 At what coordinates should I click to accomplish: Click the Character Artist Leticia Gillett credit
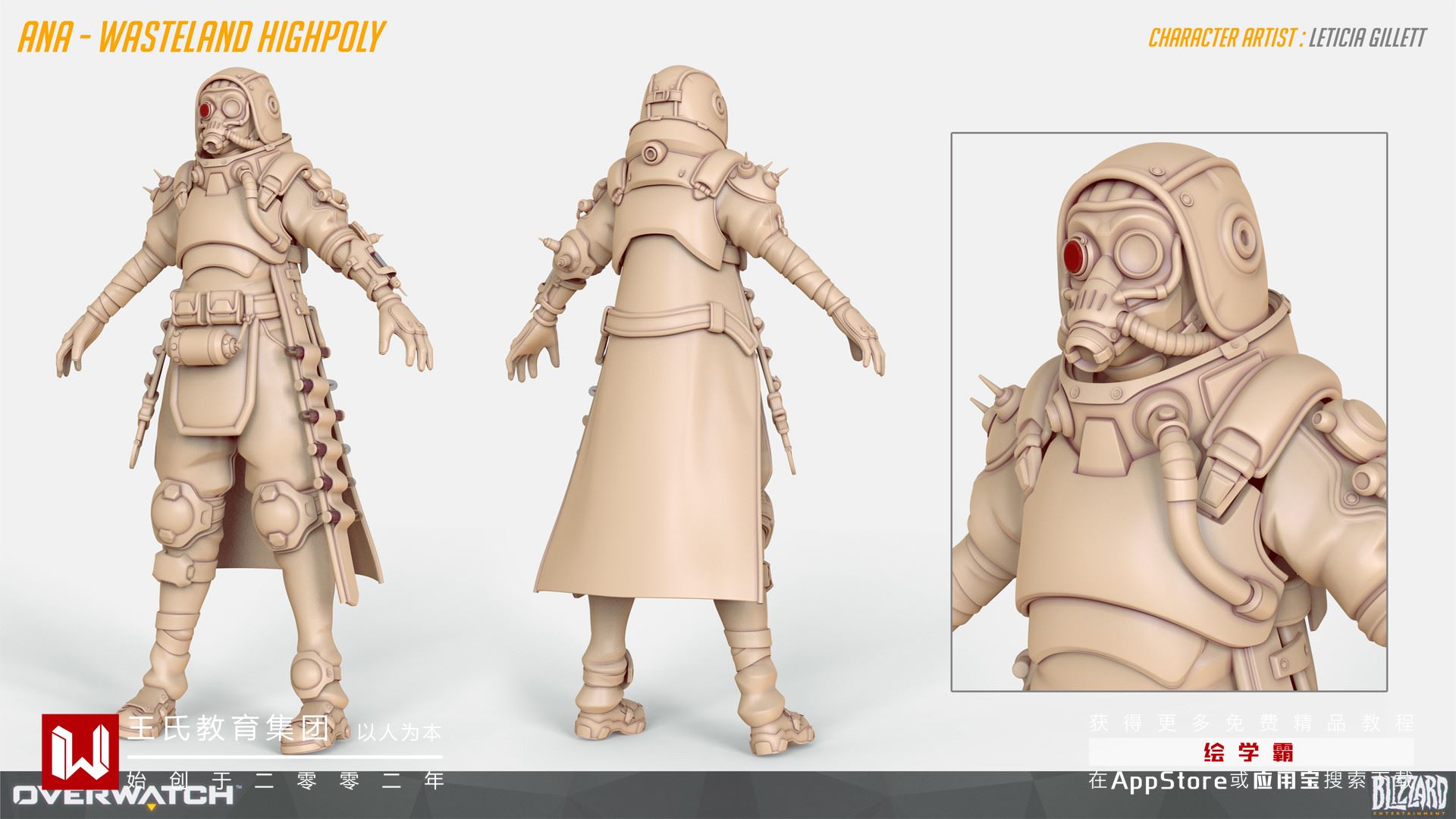pos(1287,38)
